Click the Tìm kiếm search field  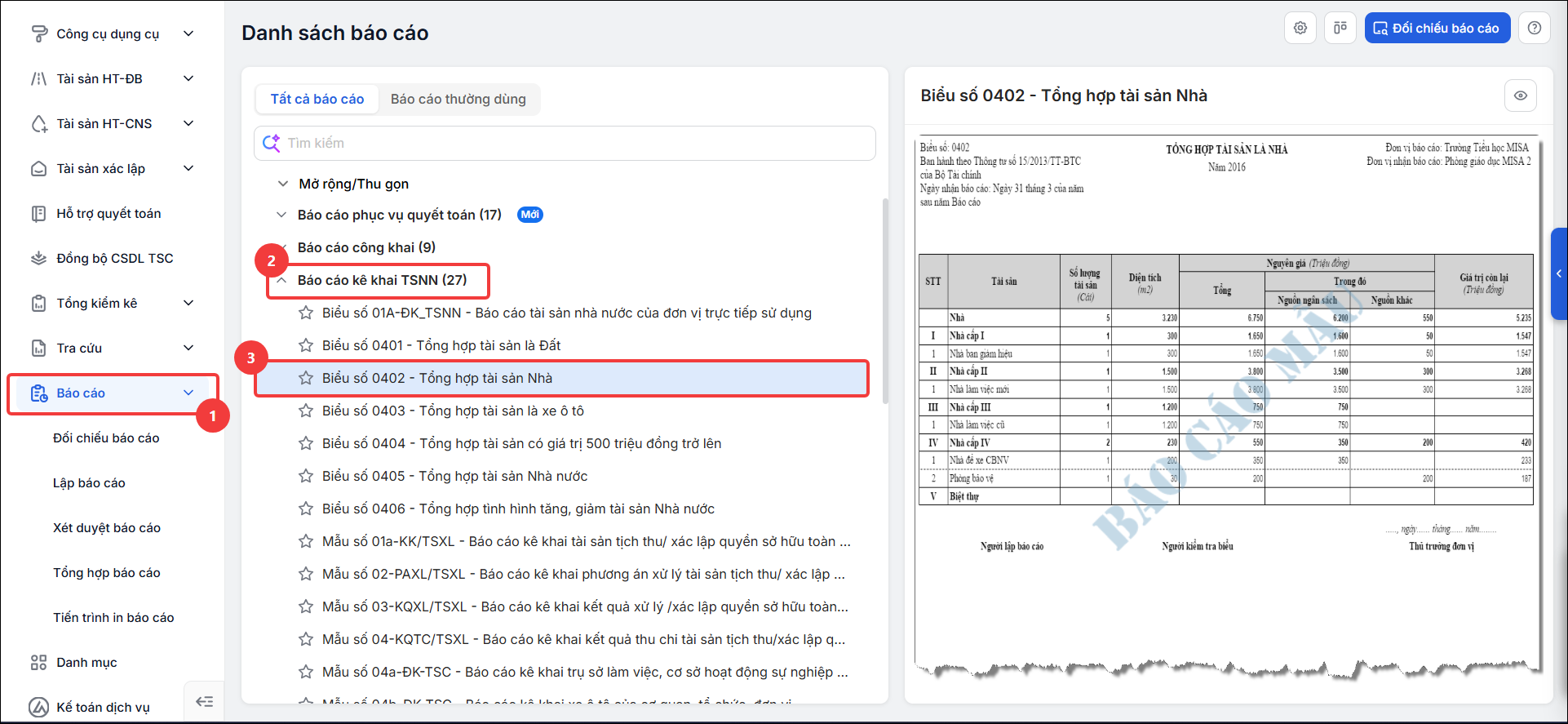[x=565, y=143]
